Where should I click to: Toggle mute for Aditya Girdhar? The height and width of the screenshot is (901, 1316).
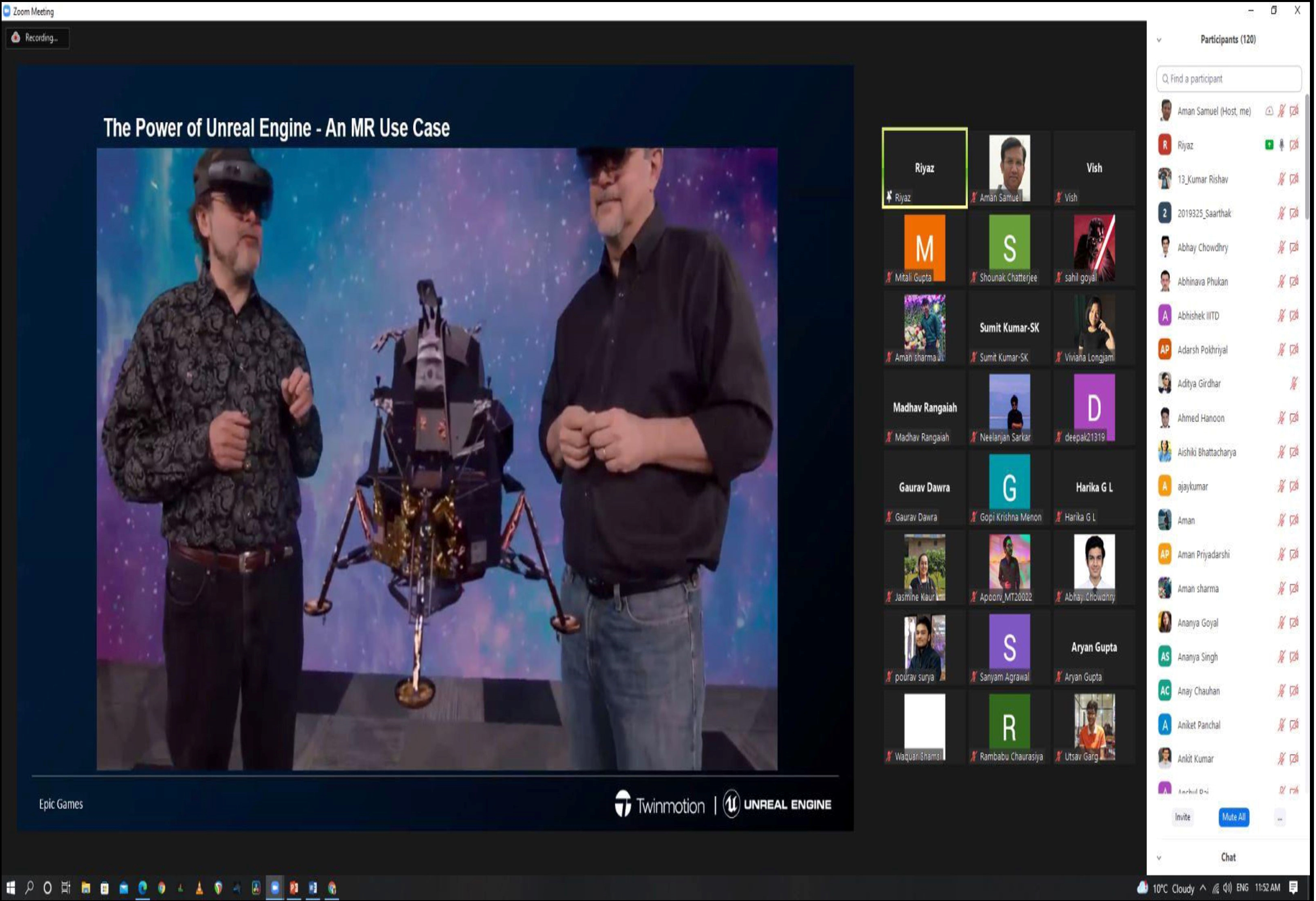pyautogui.click(x=1294, y=384)
